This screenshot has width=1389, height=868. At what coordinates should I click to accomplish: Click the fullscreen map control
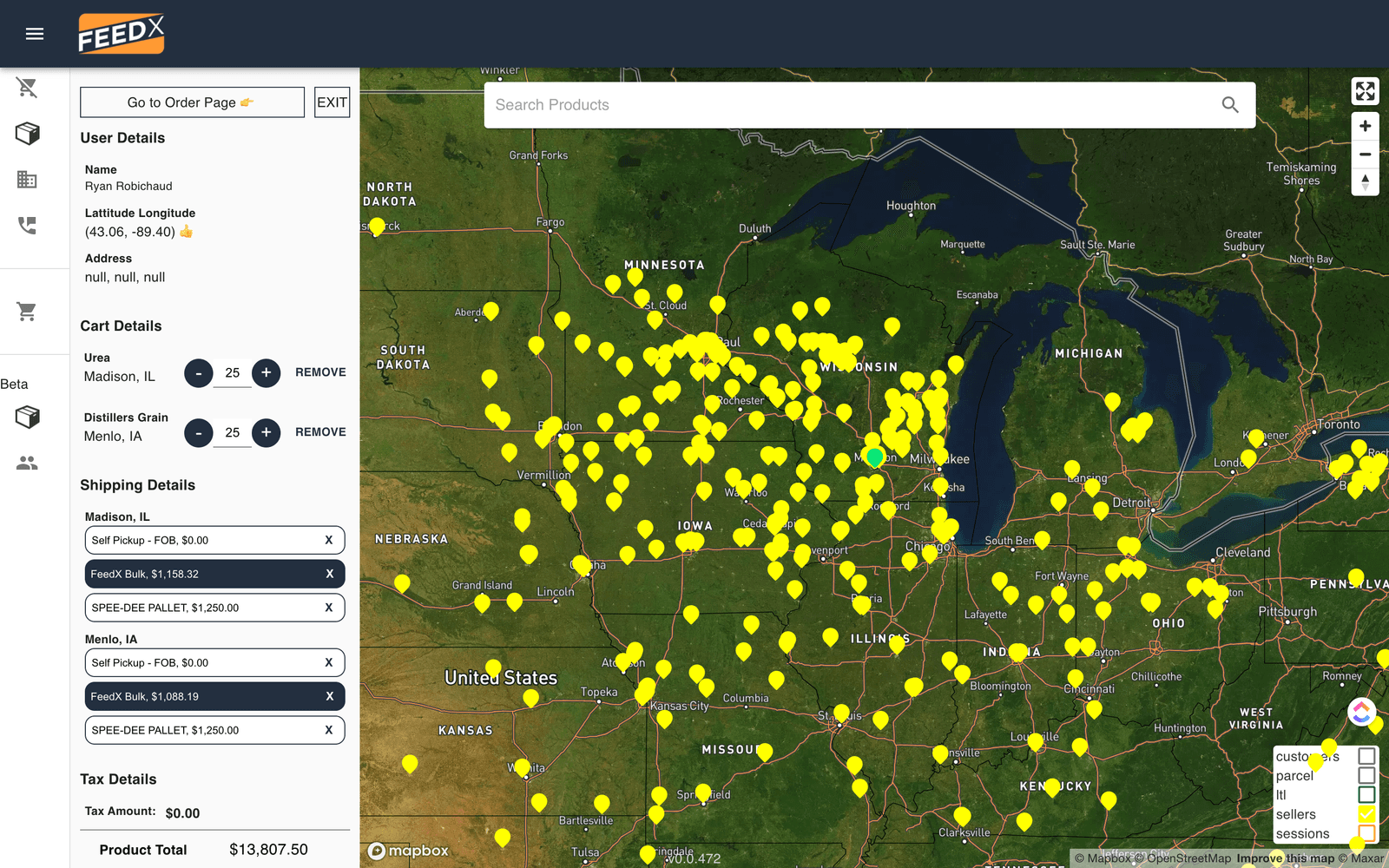pos(1365,91)
